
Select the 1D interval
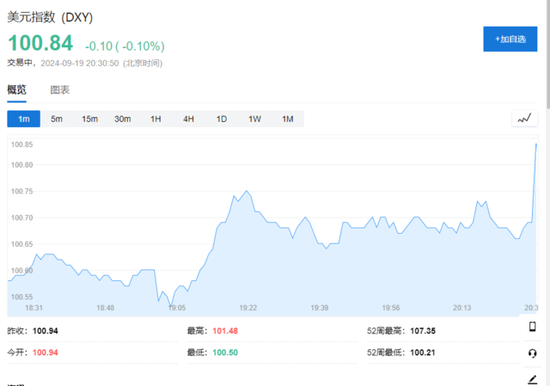222,119
